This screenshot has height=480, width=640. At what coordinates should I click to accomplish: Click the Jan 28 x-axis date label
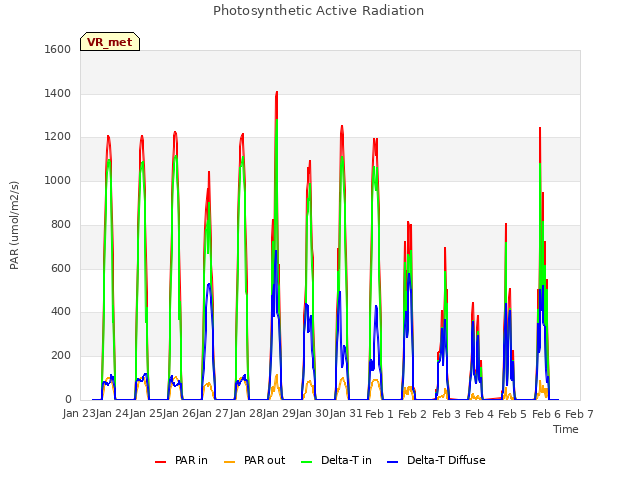pyautogui.click(x=246, y=414)
